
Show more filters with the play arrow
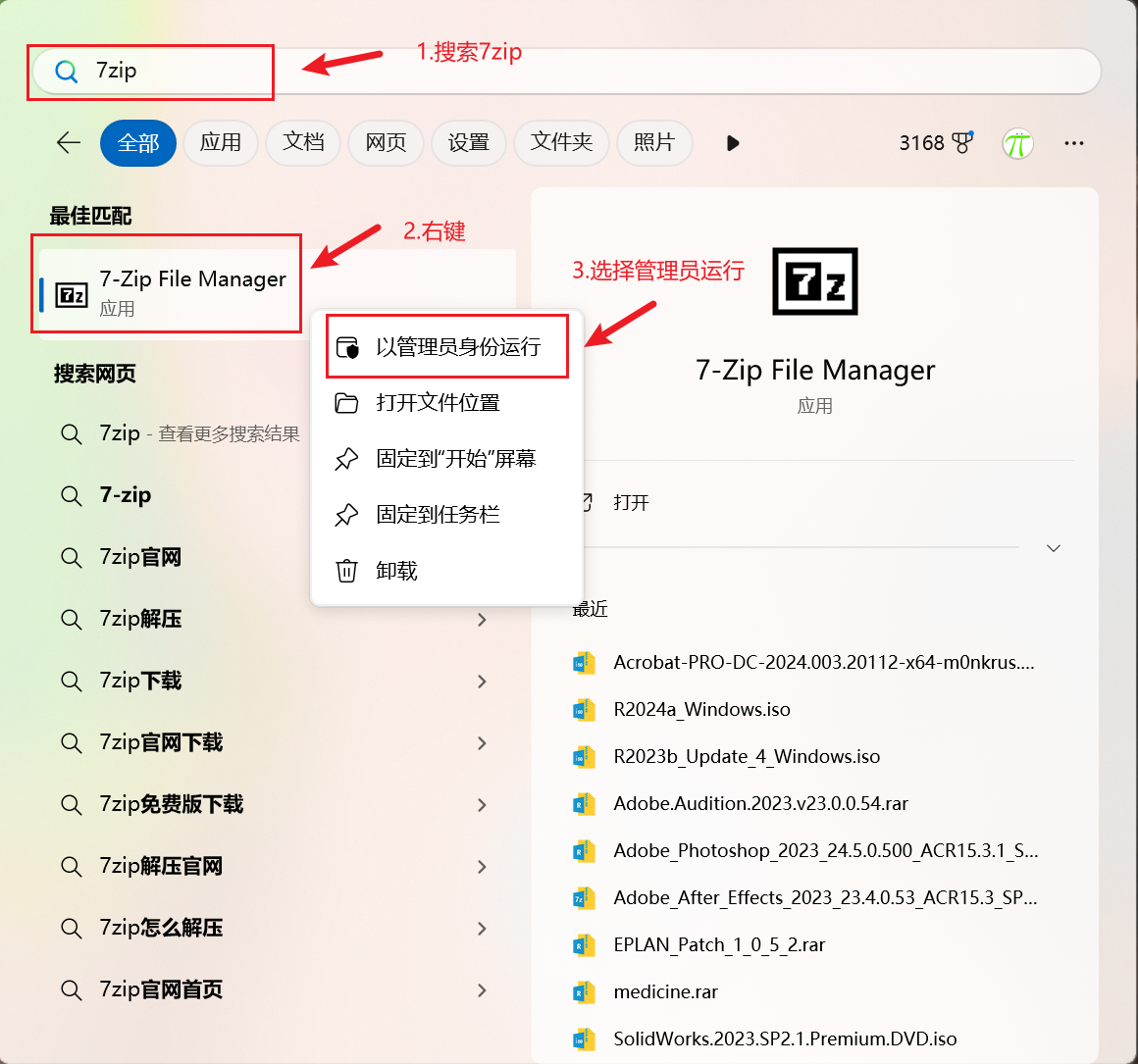(732, 143)
